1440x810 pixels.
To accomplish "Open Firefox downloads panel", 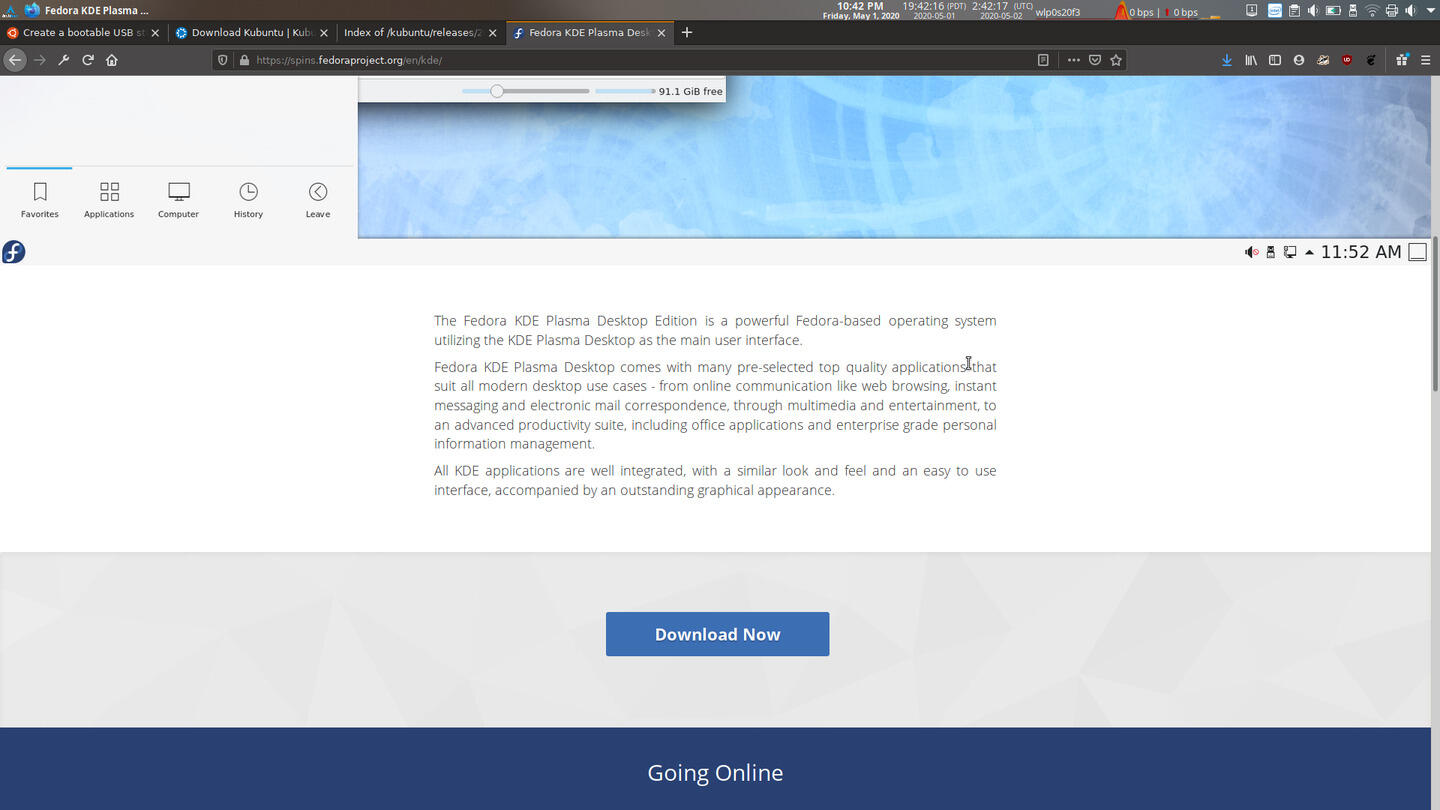I will coord(1227,60).
